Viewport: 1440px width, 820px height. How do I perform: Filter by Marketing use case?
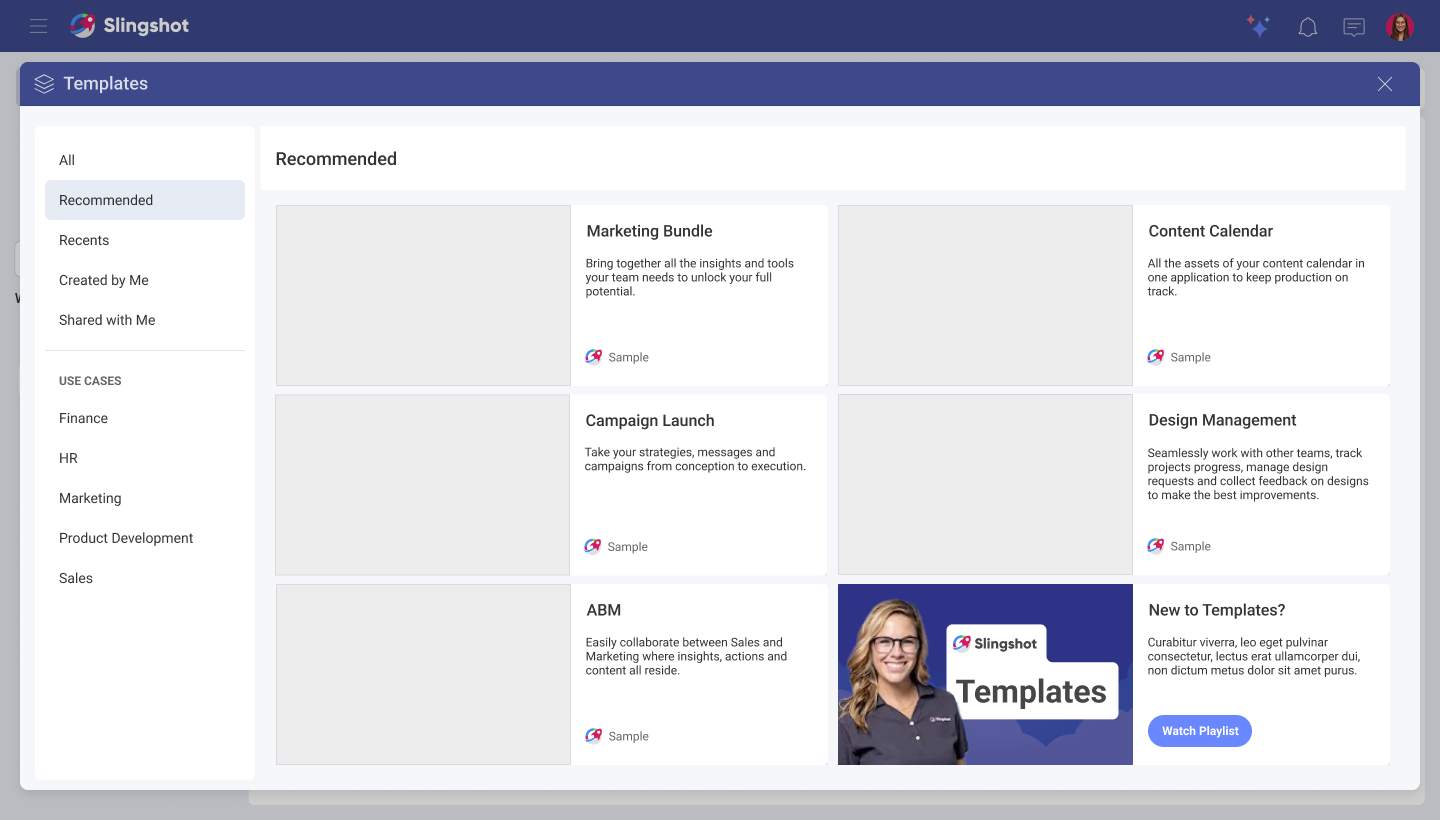[145, 498]
